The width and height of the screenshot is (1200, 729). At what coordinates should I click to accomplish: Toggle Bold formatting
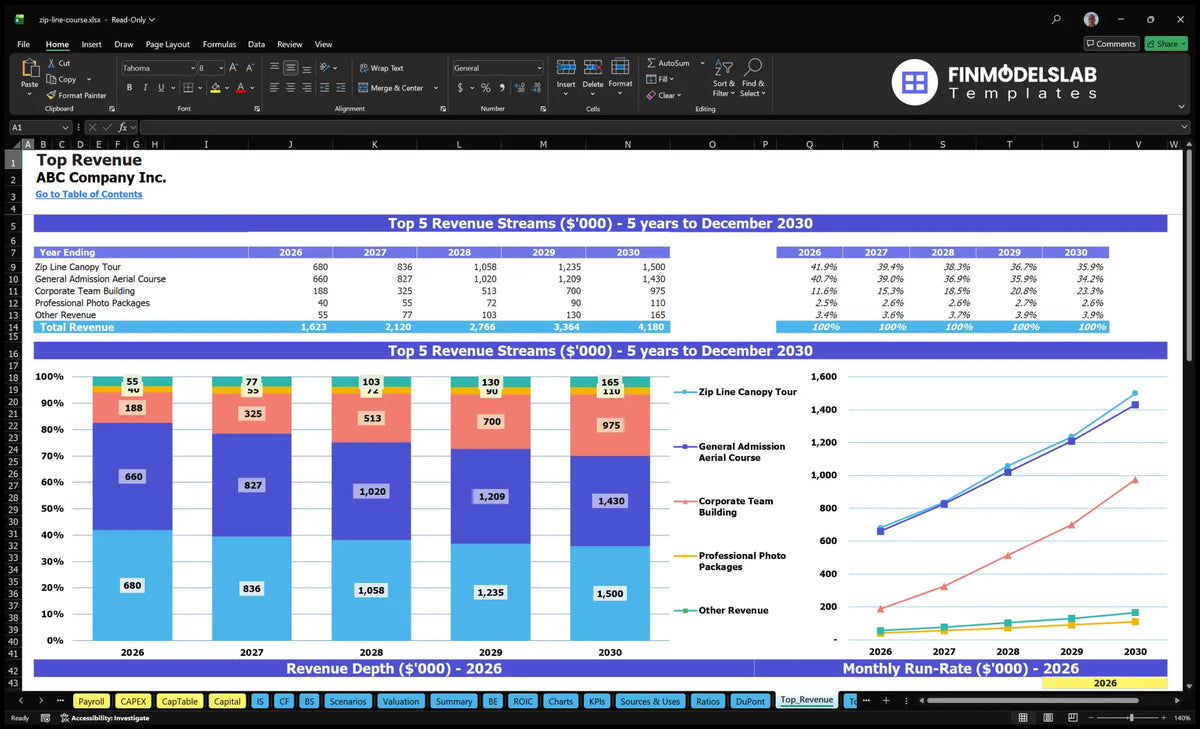click(130, 88)
